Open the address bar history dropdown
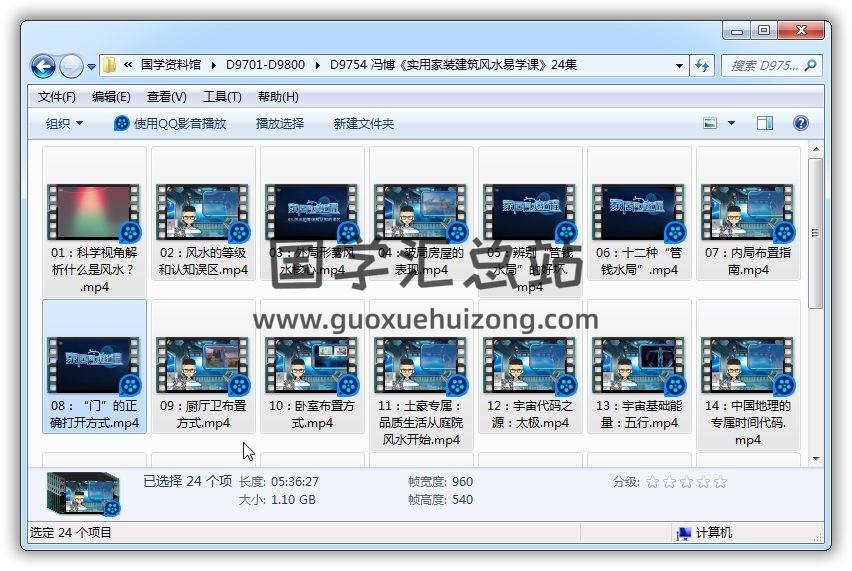The width and height of the screenshot is (852, 571). click(x=679, y=65)
